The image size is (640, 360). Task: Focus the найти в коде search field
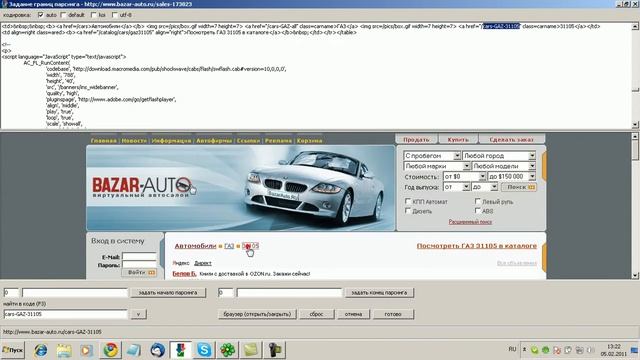(66, 314)
